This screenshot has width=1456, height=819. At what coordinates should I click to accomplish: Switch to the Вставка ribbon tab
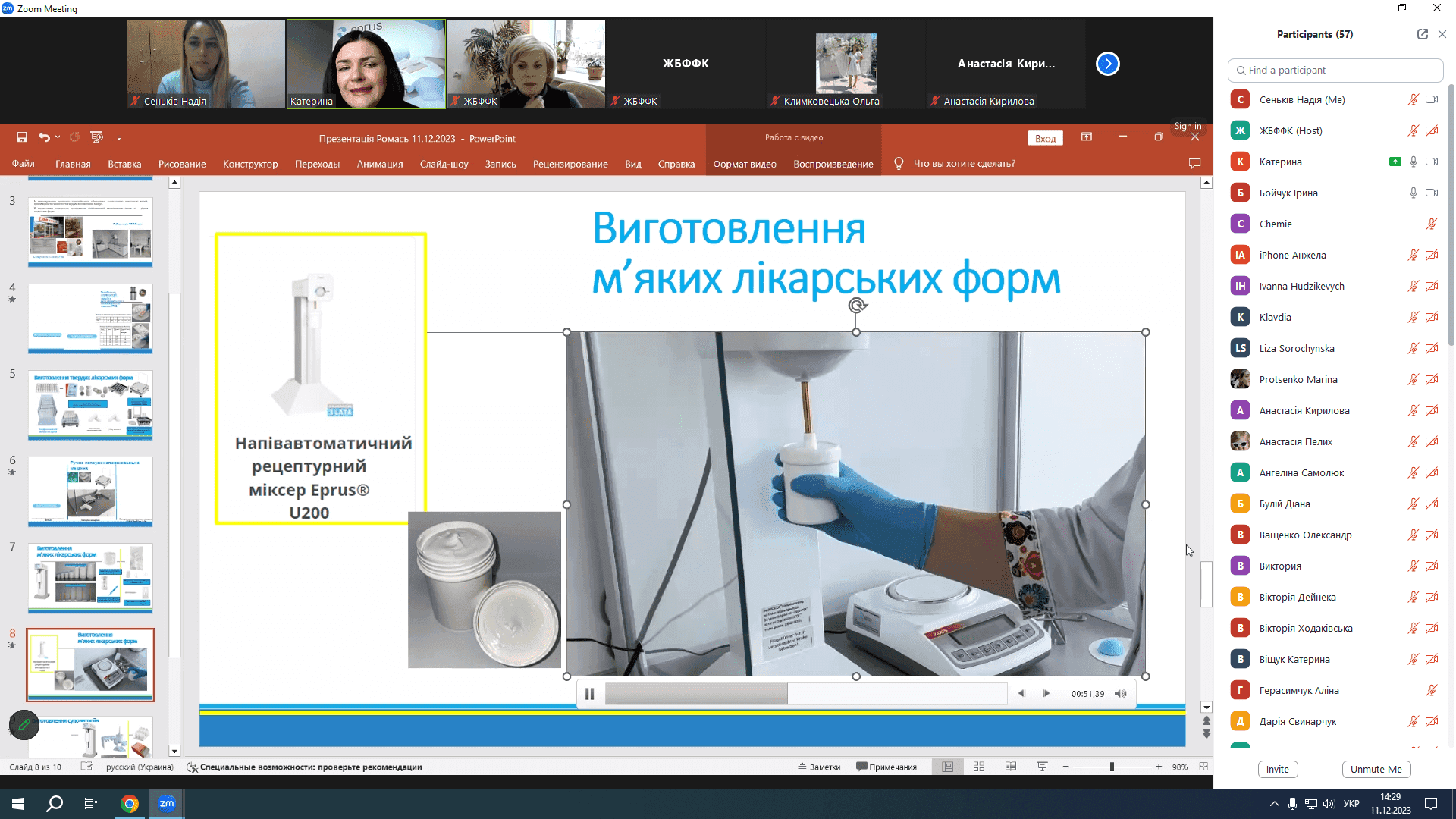click(124, 164)
